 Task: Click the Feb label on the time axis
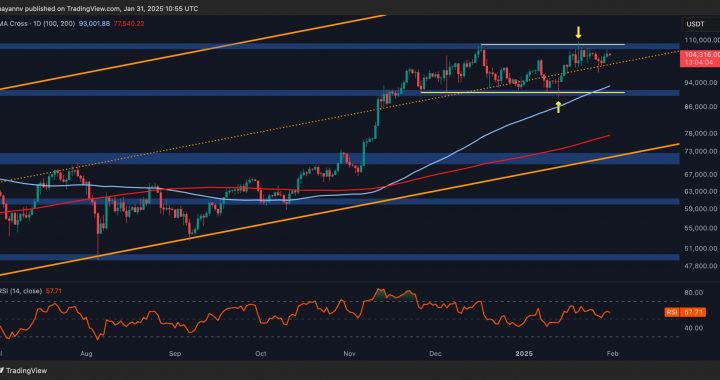[613, 354]
